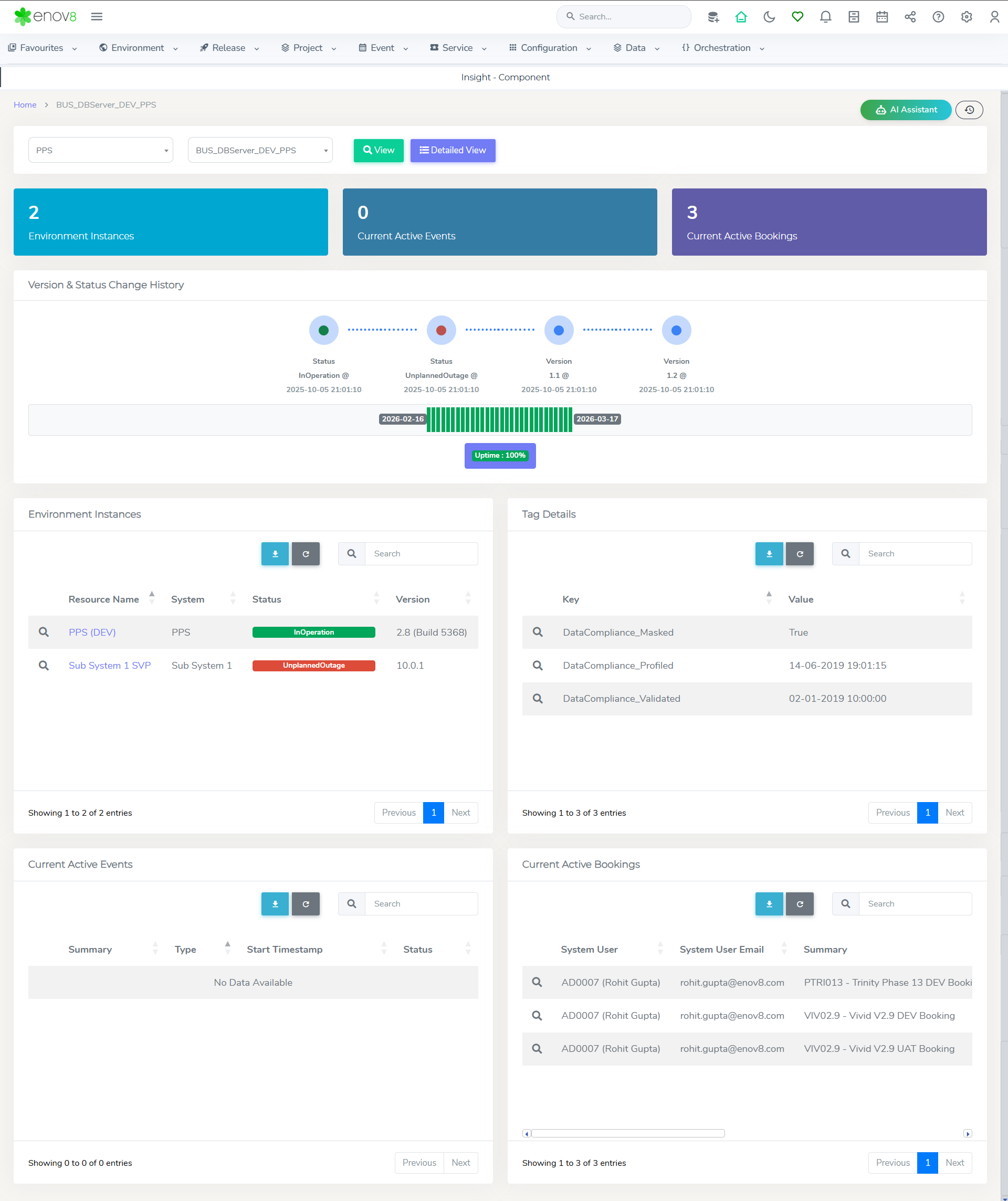Image resolution: width=1008 pixels, height=1201 pixels.
Task: Click the notifications bell icon
Action: coord(825,17)
